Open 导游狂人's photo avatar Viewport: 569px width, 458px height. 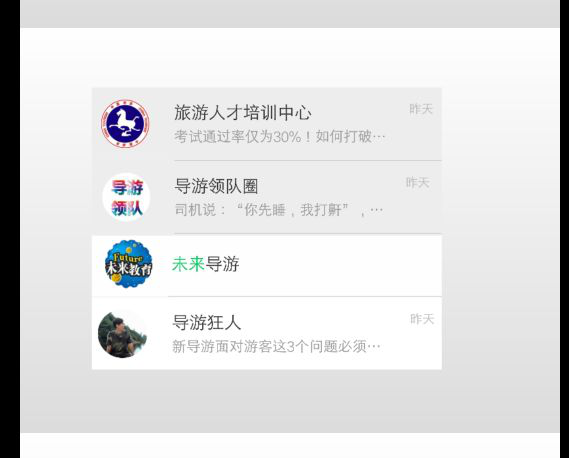tap(122, 335)
